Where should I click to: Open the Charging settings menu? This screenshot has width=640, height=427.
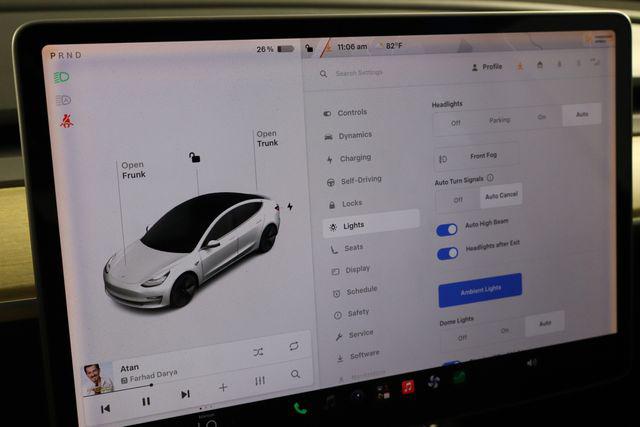pos(349,158)
